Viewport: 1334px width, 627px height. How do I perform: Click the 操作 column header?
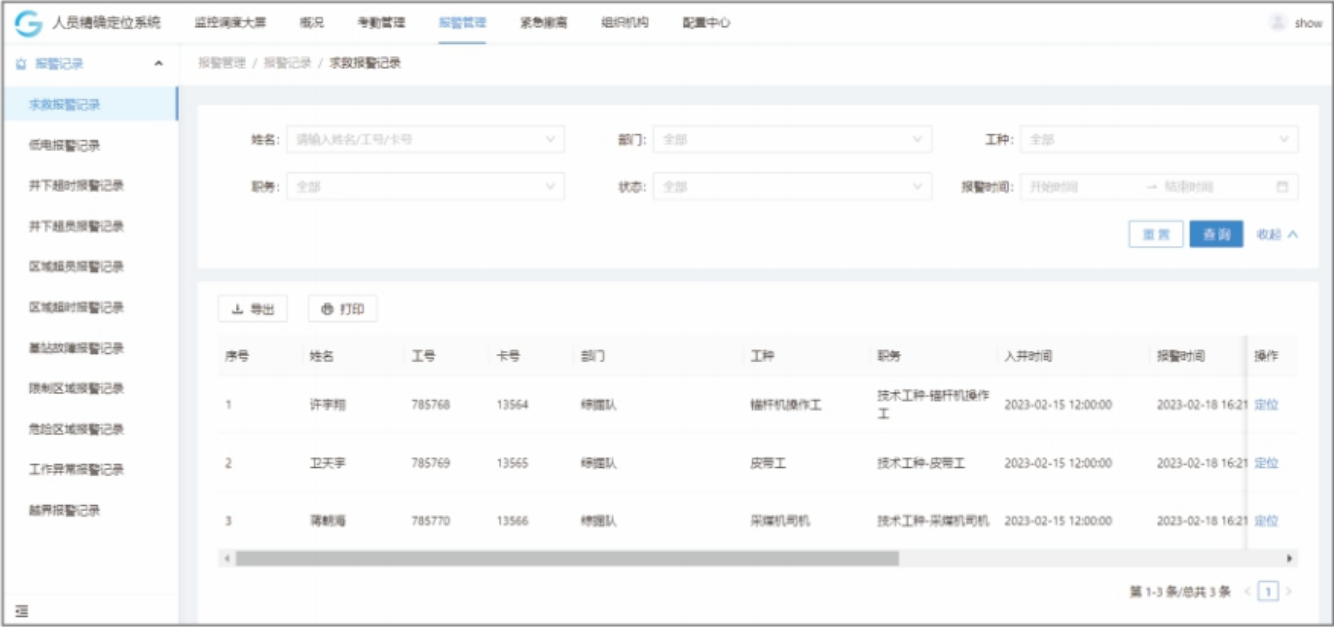(1266, 356)
